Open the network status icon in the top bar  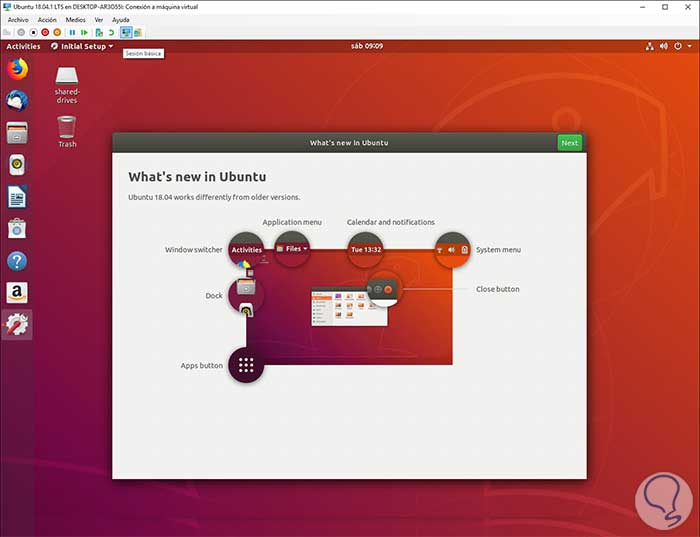(650, 46)
